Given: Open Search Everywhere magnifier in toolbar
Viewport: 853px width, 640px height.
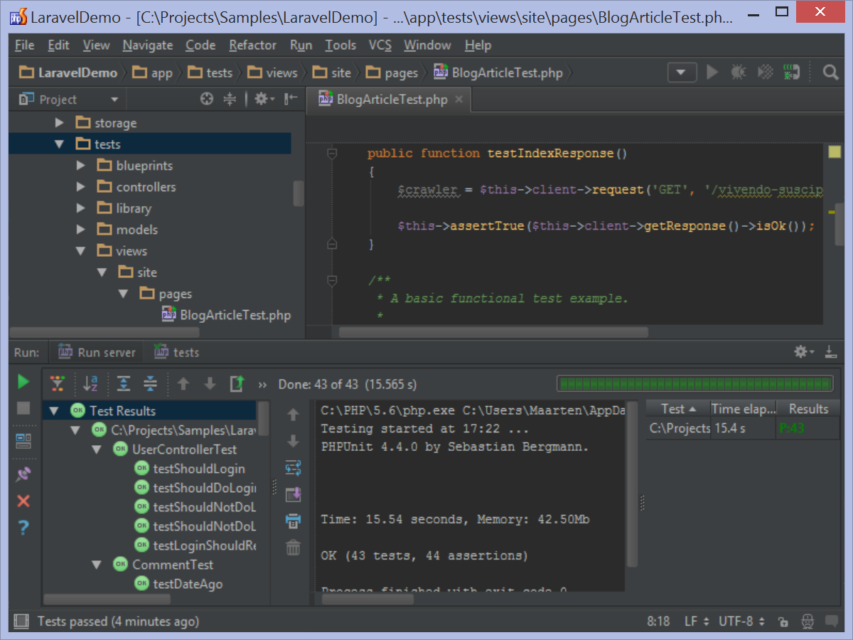Looking at the screenshot, I should point(831,72).
